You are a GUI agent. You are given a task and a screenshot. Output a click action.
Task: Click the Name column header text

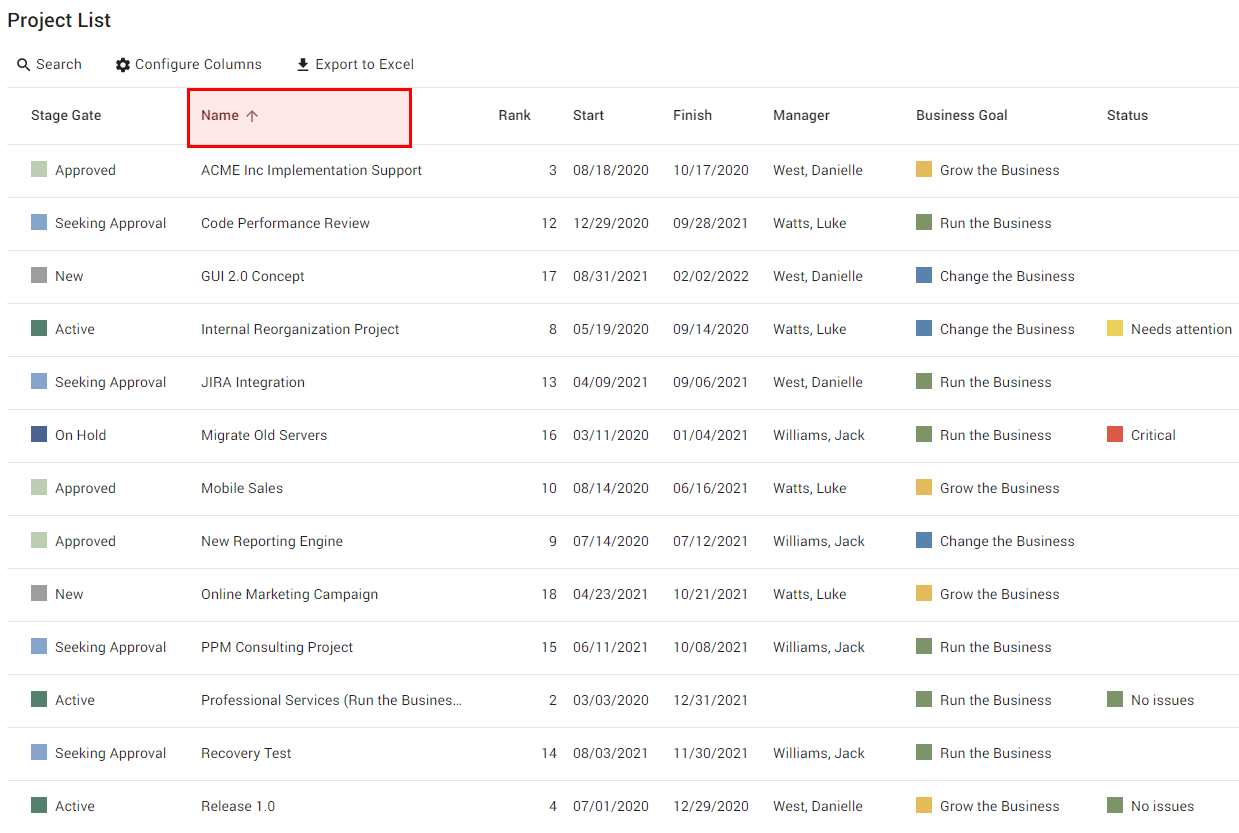pos(220,116)
